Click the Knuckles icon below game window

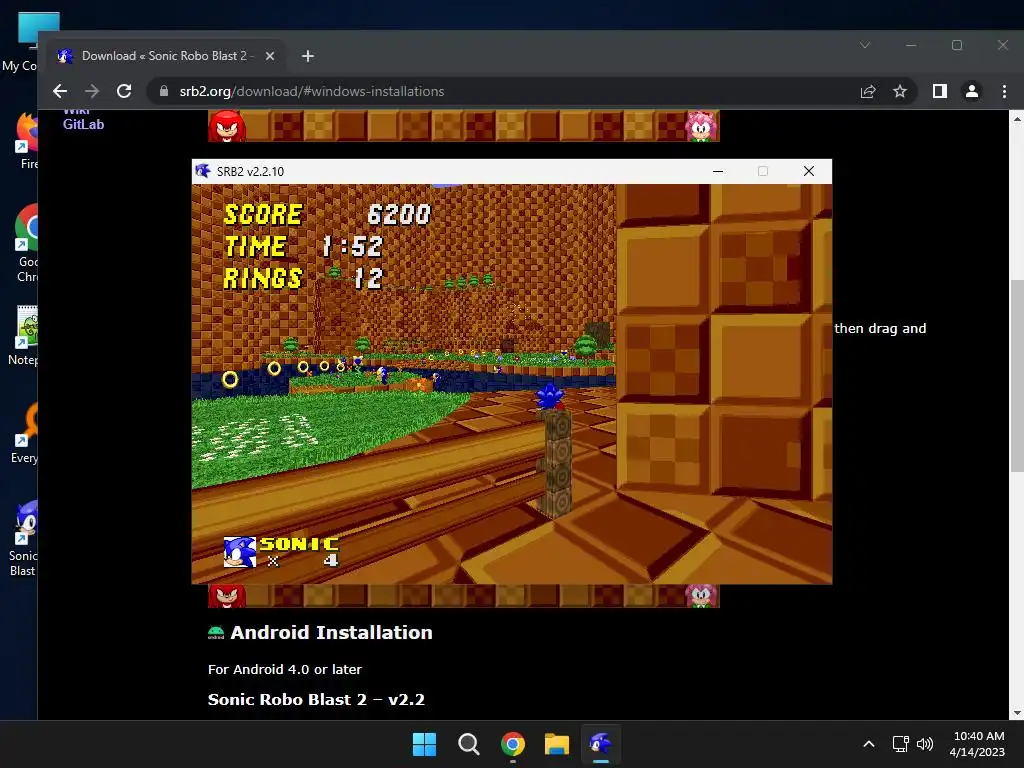tap(227, 596)
